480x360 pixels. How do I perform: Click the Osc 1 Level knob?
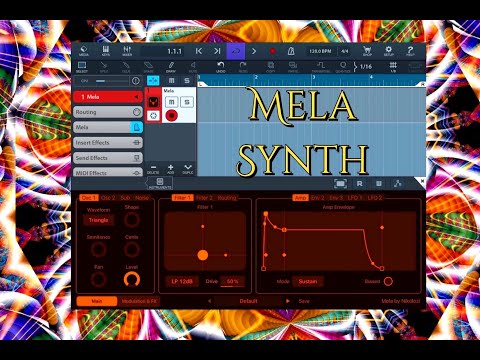point(132,279)
